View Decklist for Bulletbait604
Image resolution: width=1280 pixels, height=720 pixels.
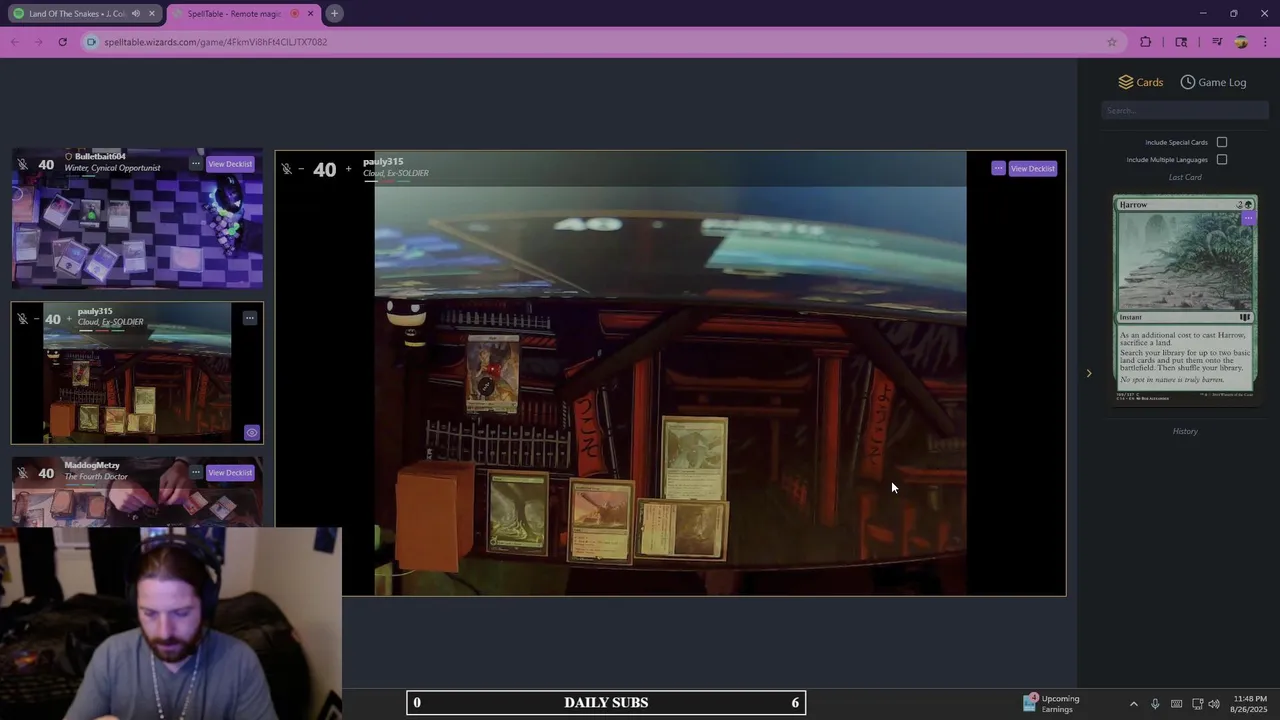pos(230,164)
